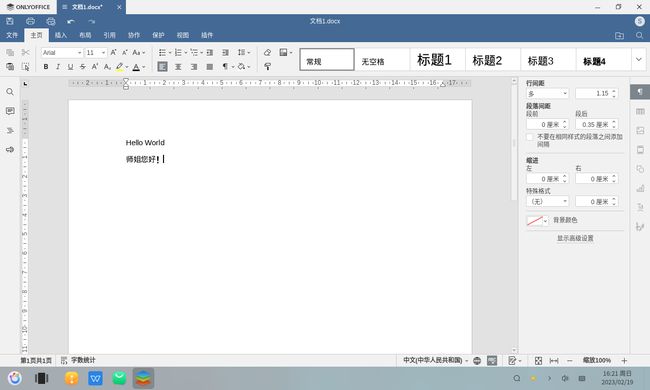Switch to the 引用 tab
The image size is (650, 390).
(109, 35)
